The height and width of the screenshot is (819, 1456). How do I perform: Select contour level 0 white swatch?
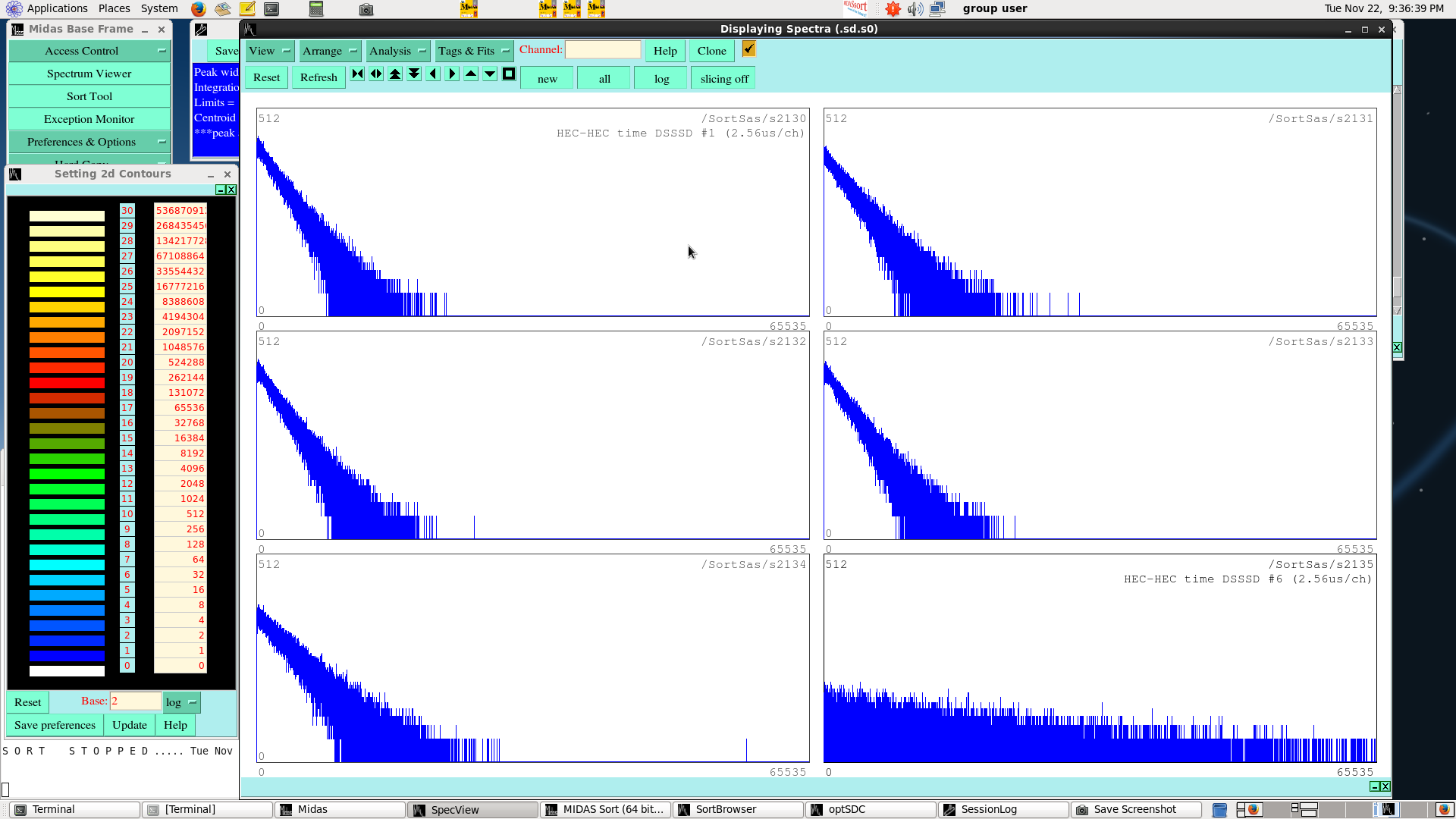(67, 671)
